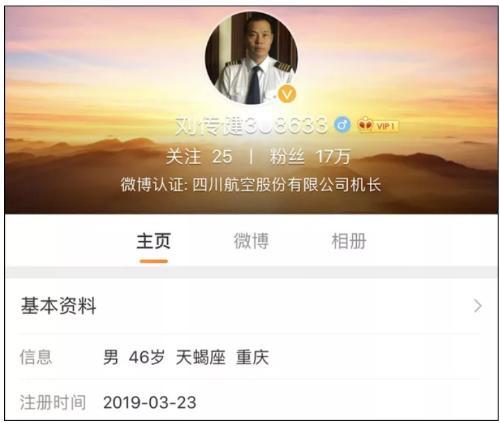Expand 基本资料 with the chevron arrow
Screen dimensions: 500x423
coord(478,306)
